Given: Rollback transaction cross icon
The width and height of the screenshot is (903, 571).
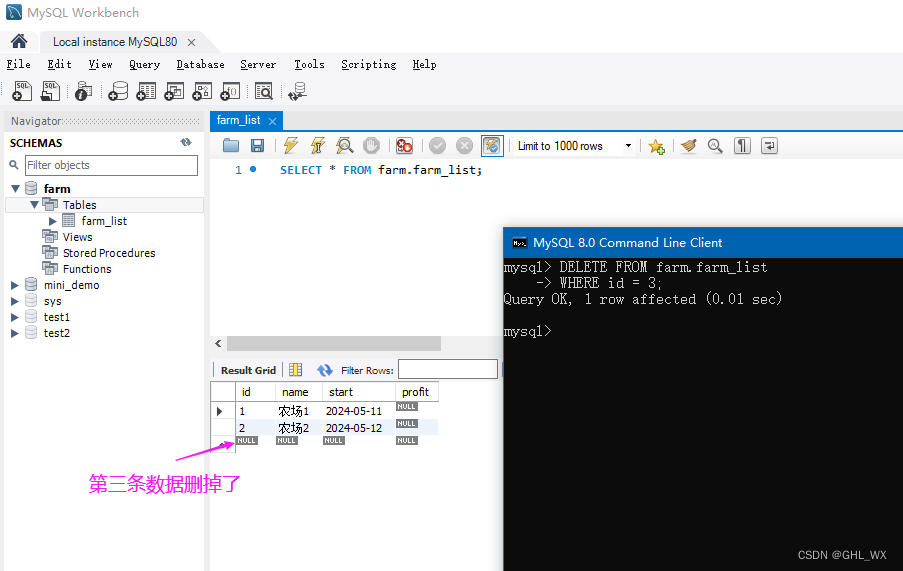Looking at the screenshot, I should tap(464, 146).
